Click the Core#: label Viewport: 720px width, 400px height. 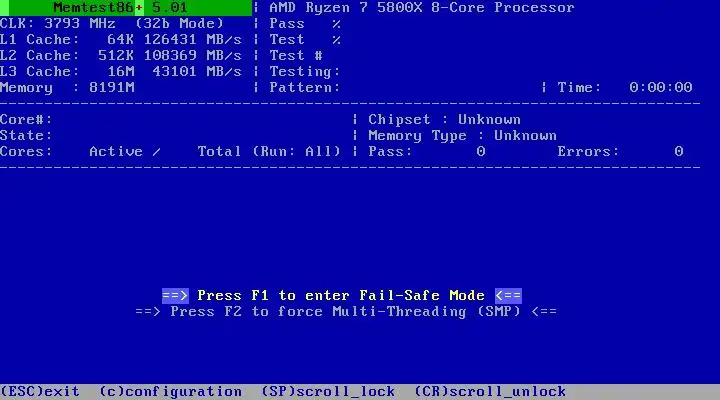click(26, 120)
